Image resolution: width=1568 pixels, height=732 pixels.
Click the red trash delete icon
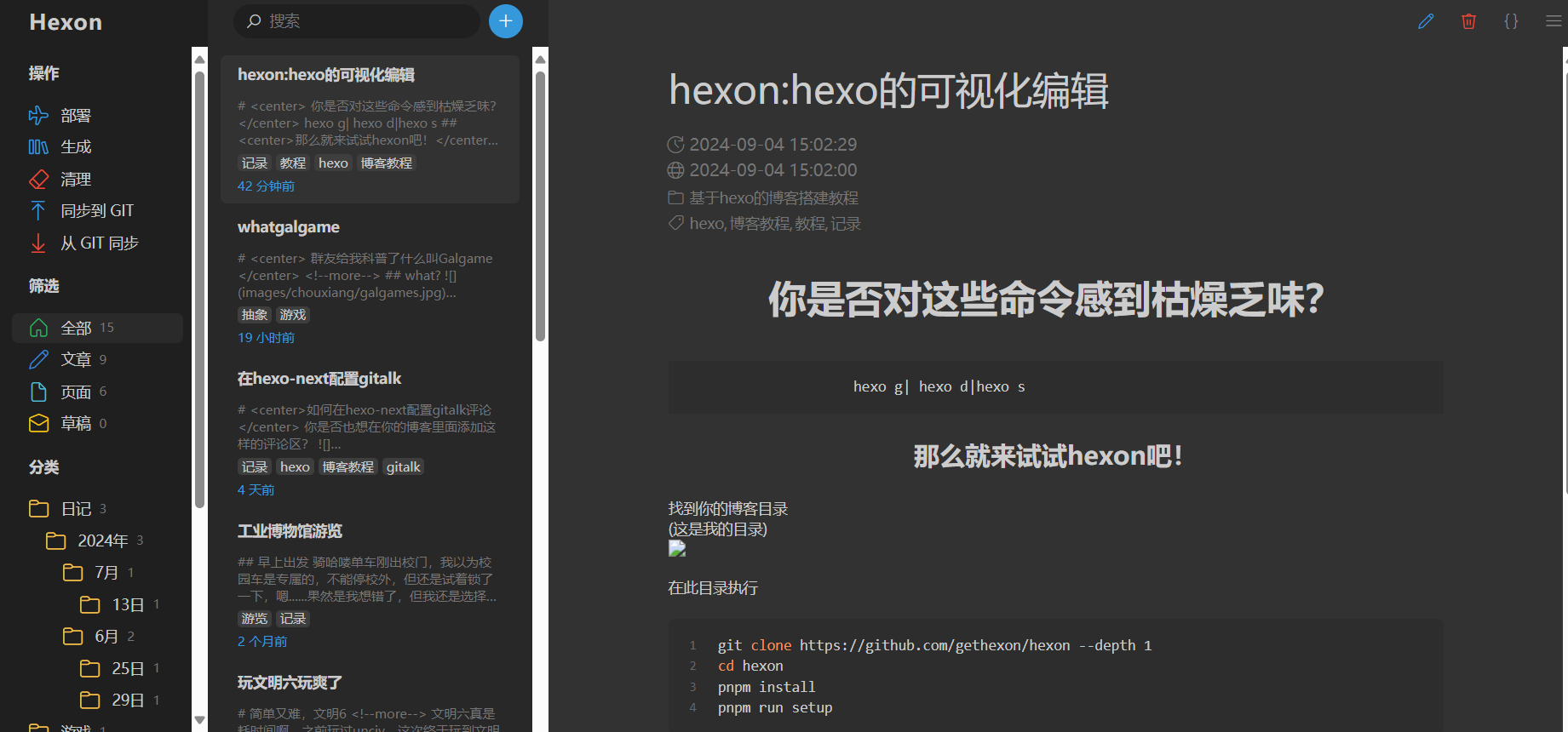[x=1468, y=21]
